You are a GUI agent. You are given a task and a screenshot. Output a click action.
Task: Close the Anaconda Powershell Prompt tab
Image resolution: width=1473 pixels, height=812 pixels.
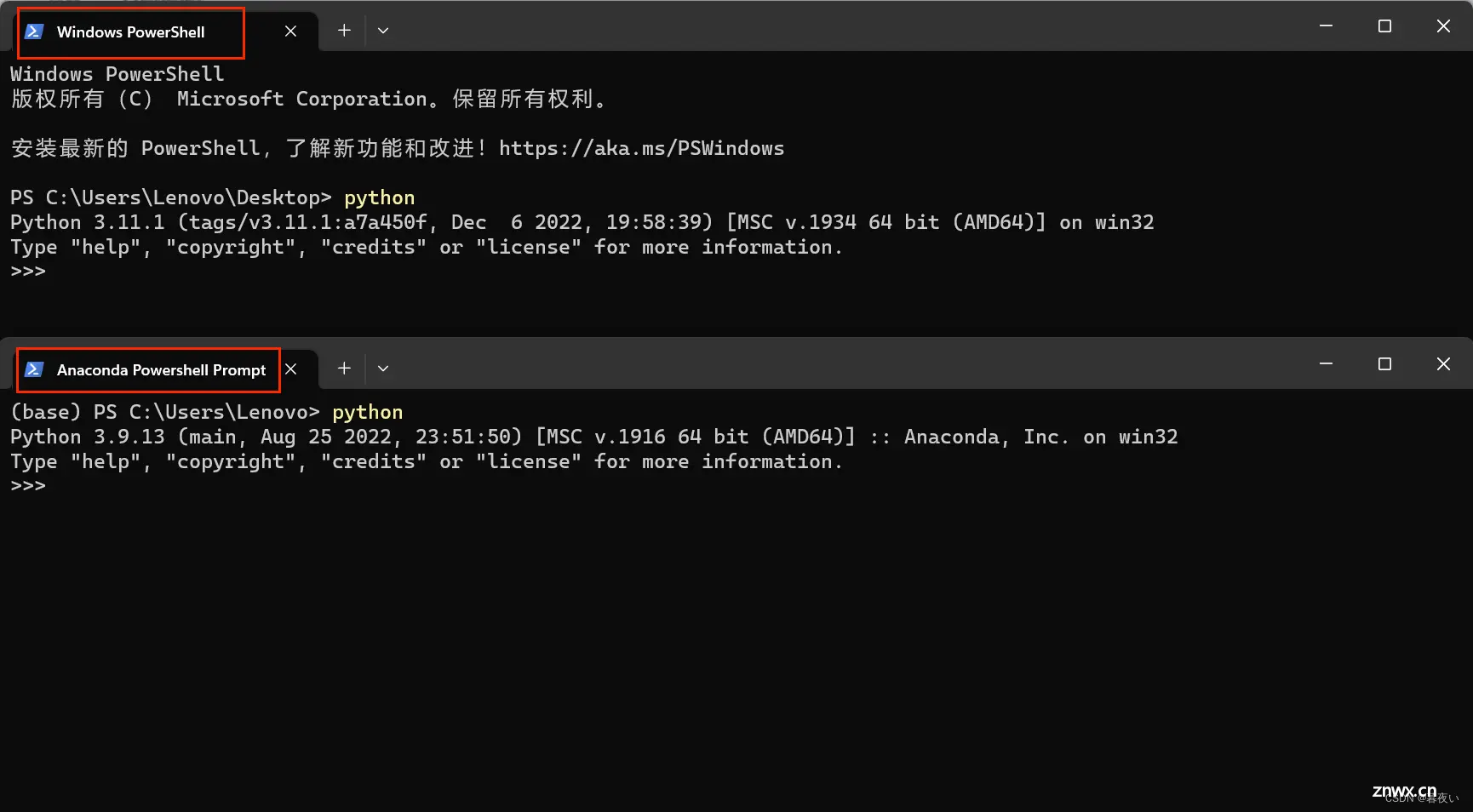point(290,369)
